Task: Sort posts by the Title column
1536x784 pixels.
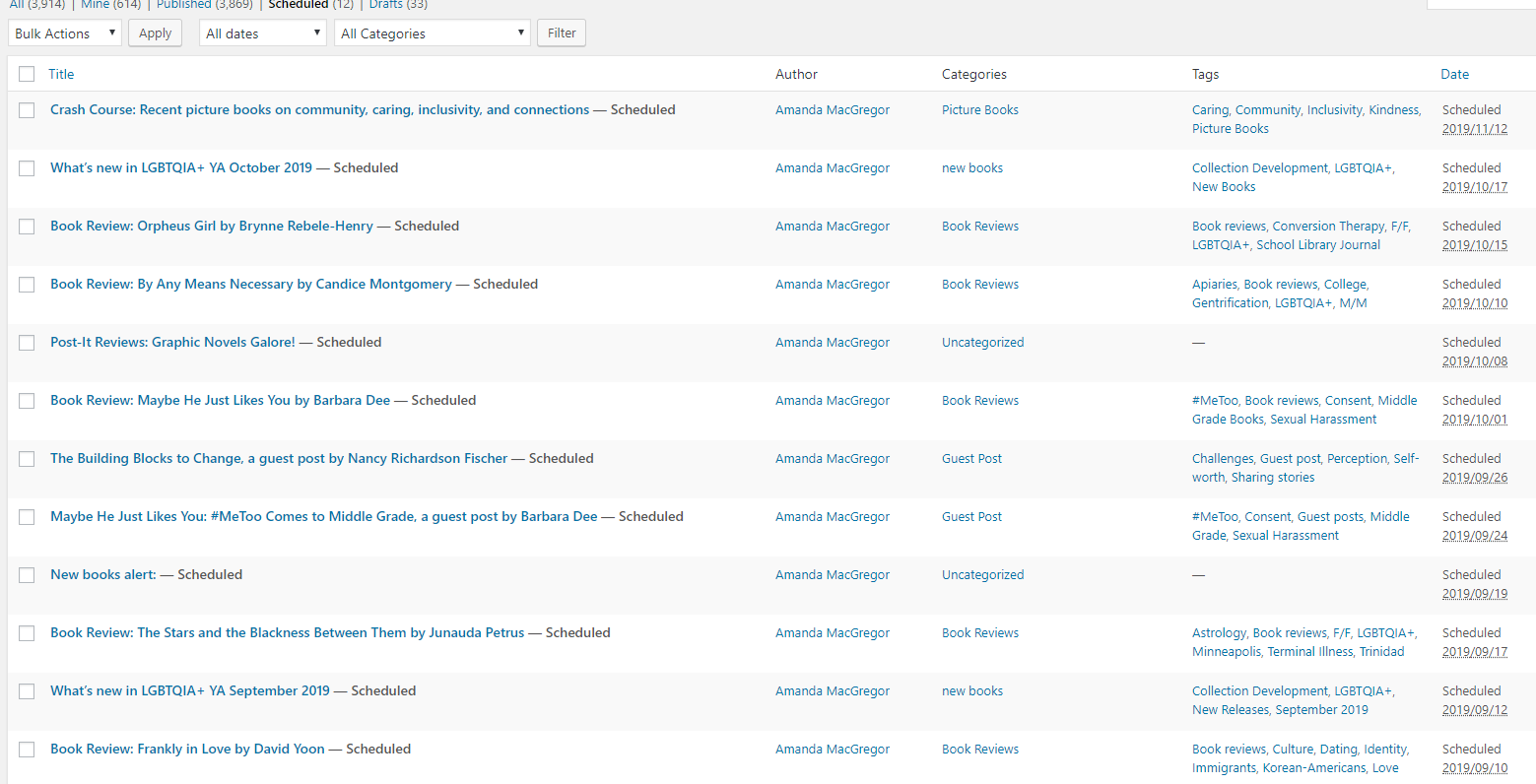Action: click(x=61, y=74)
